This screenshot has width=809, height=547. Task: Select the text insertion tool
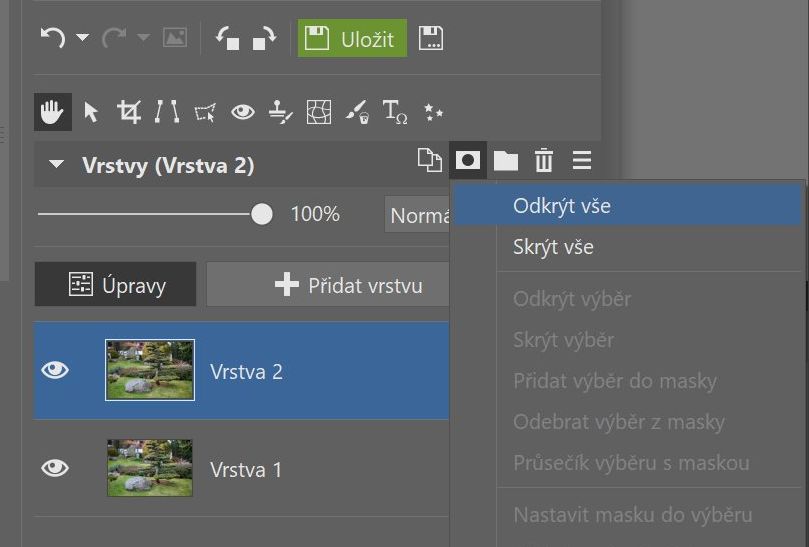(x=395, y=112)
